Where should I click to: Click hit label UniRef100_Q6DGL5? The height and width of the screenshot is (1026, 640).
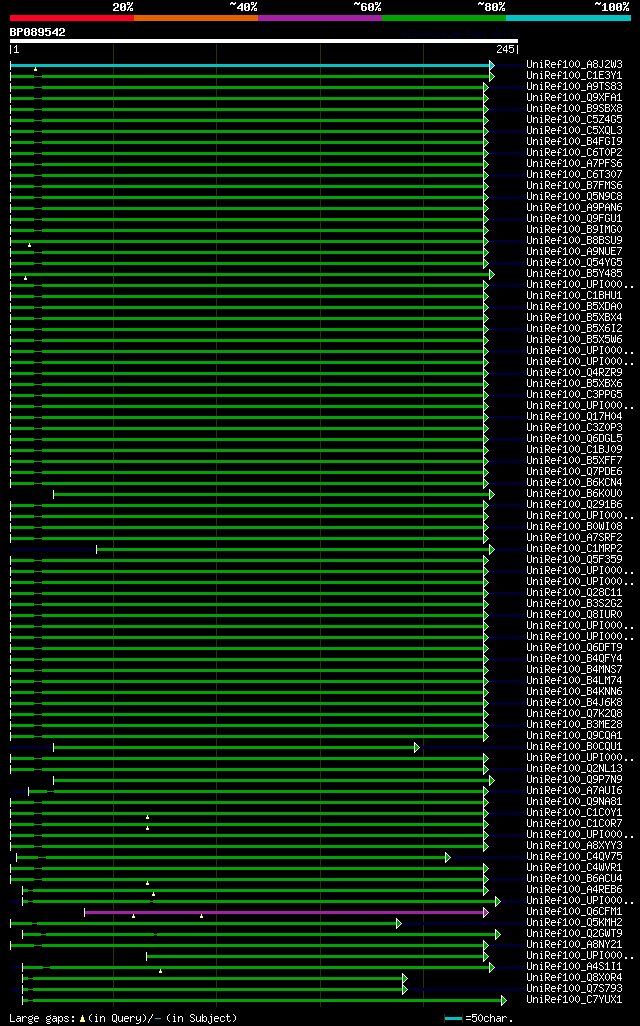575,438
